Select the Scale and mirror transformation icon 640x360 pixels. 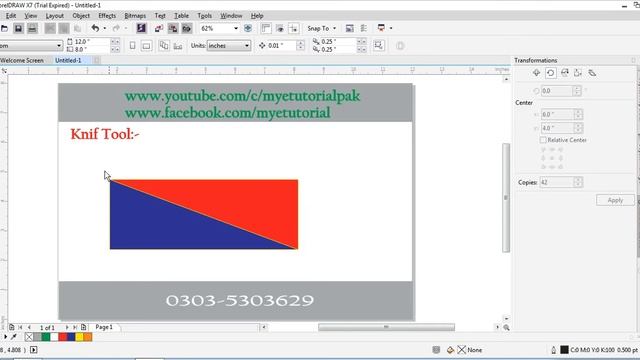pos(564,73)
